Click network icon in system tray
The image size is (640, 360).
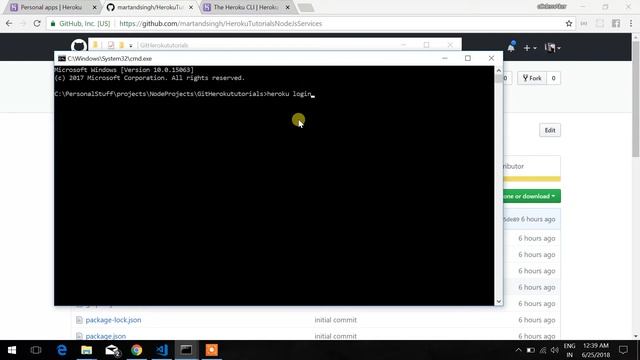tap(543, 350)
